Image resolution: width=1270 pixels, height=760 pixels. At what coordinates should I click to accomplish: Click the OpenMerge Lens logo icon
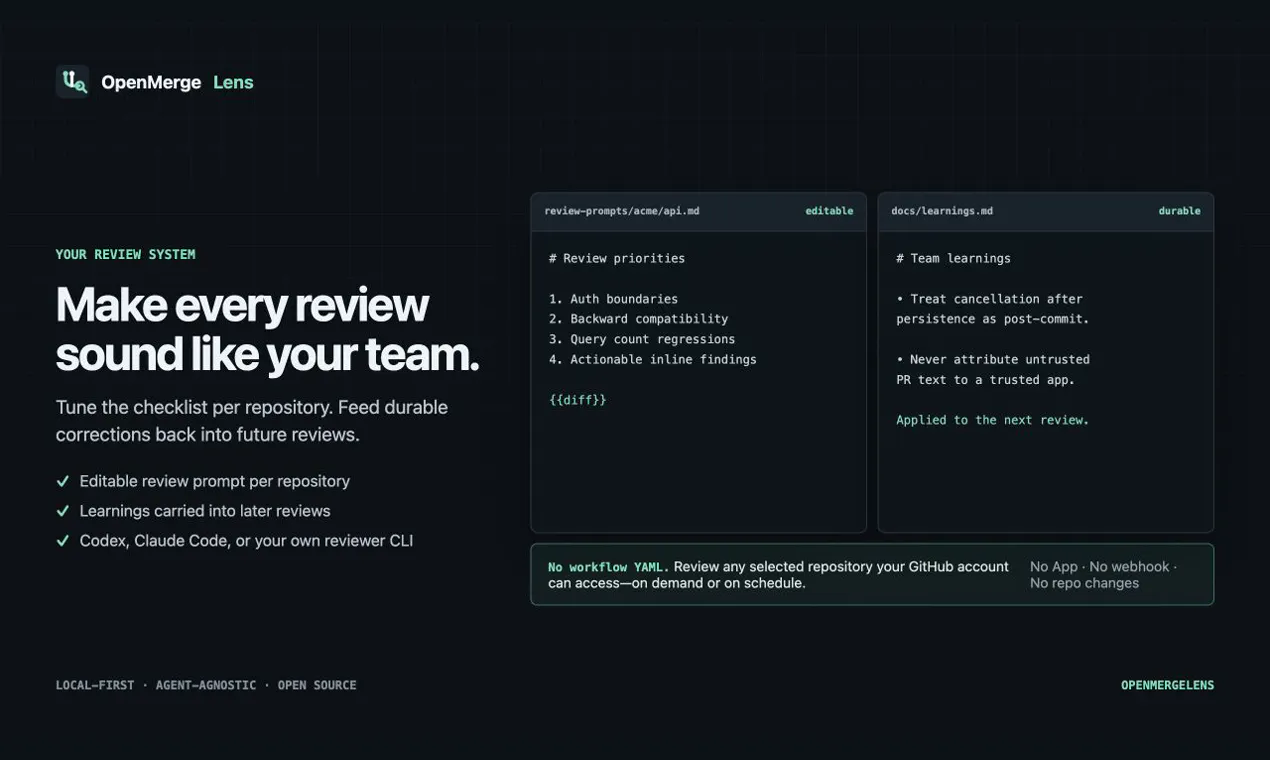point(72,82)
